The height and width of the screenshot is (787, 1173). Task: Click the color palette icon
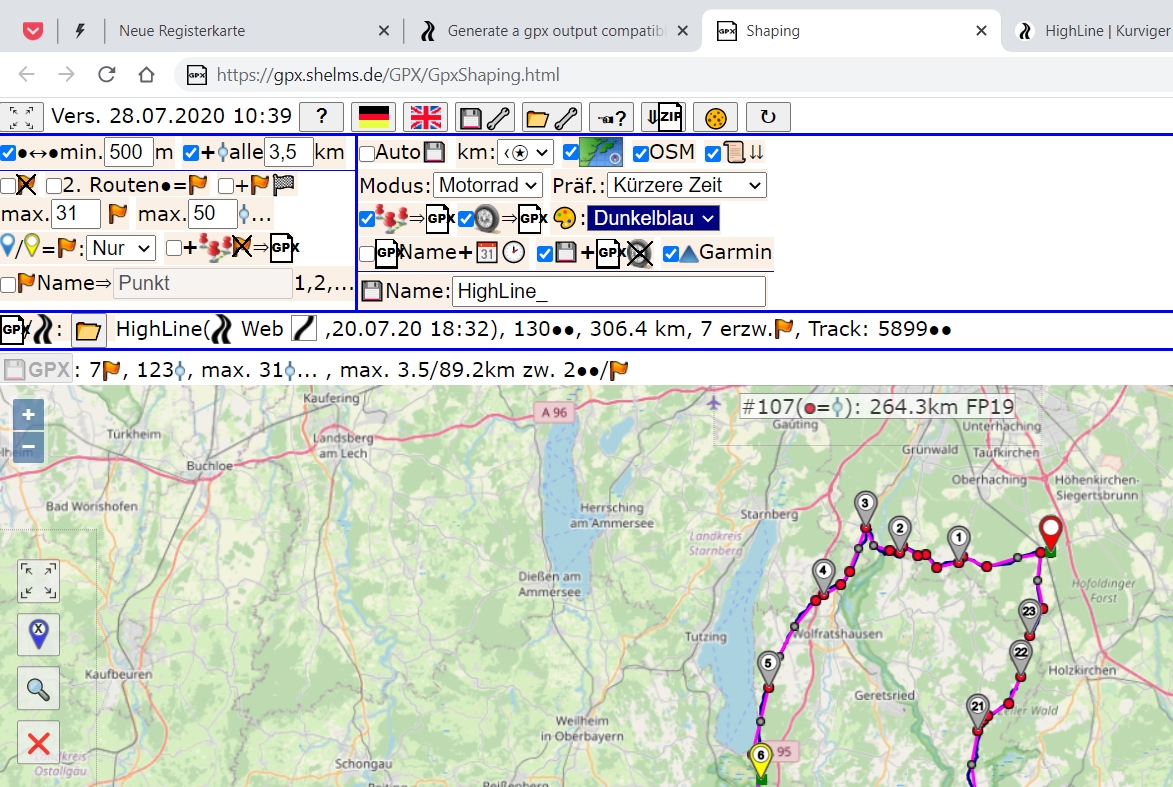click(565, 218)
